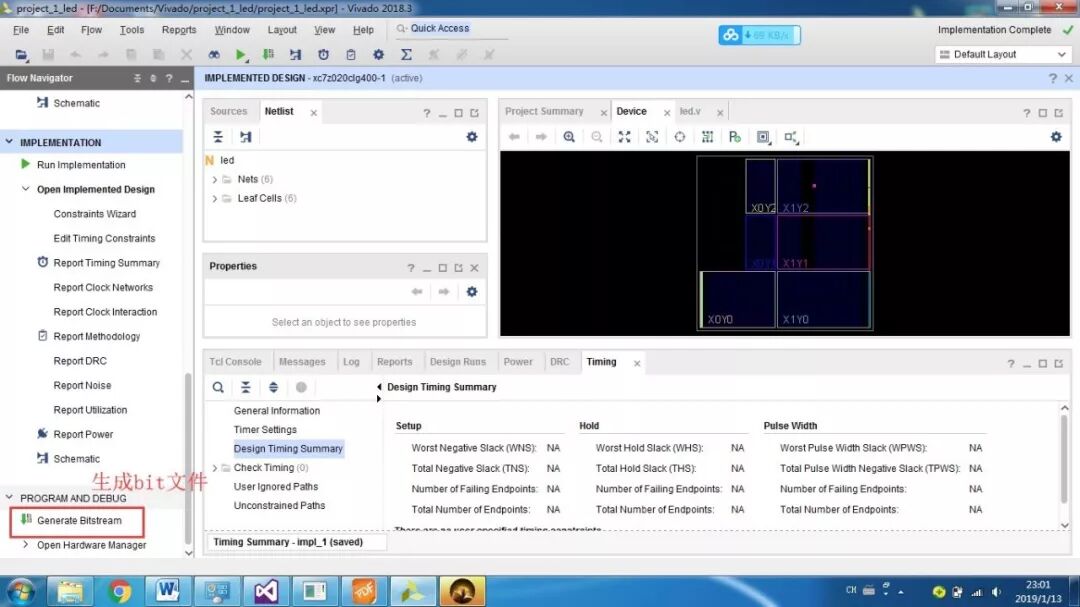
Task: Collapse the Timing tree pane arrow
Action: 379,387
